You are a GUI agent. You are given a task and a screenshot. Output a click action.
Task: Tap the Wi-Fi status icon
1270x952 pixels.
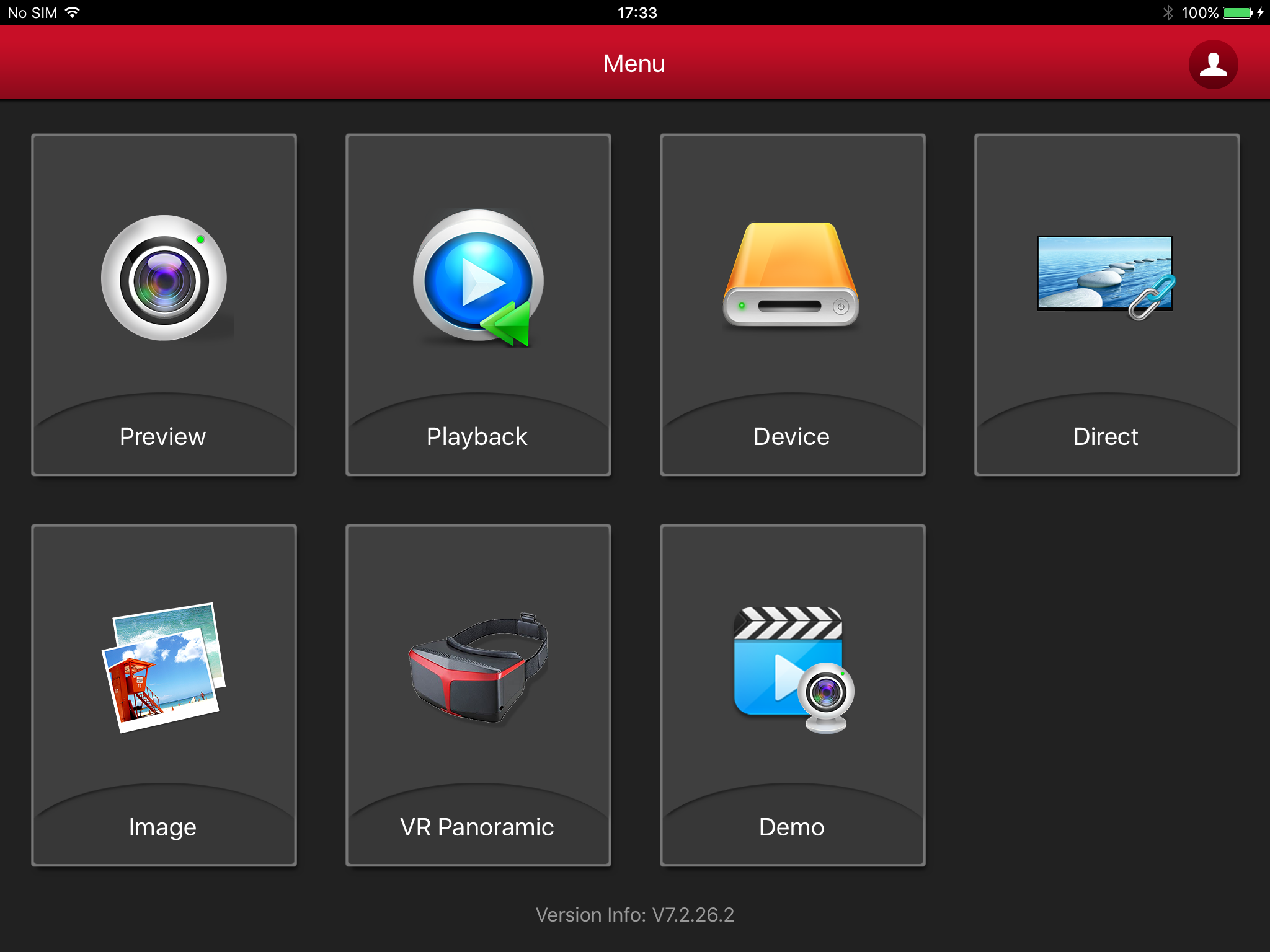click(x=73, y=12)
